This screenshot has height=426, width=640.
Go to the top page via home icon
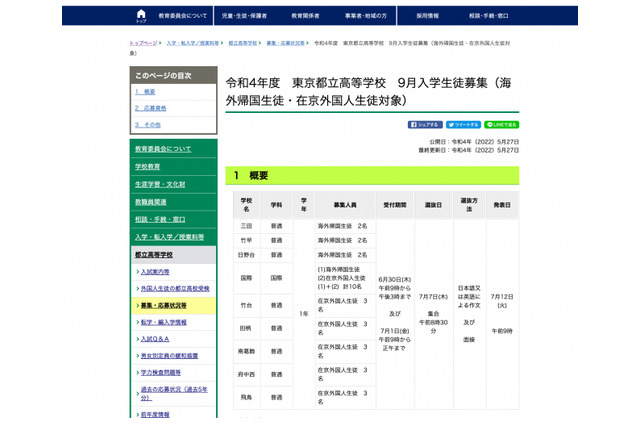[x=141, y=16]
